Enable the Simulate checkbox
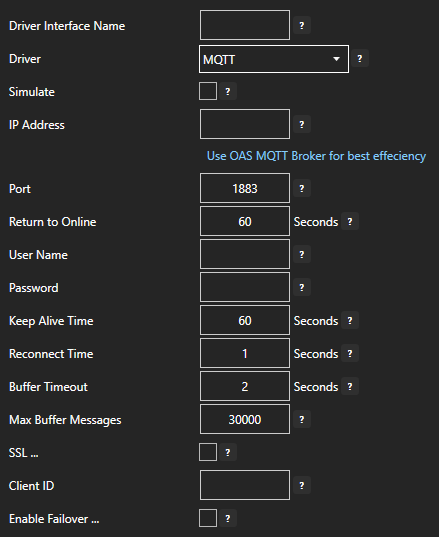Viewport: 439px width, 537px height. [208, 91]
